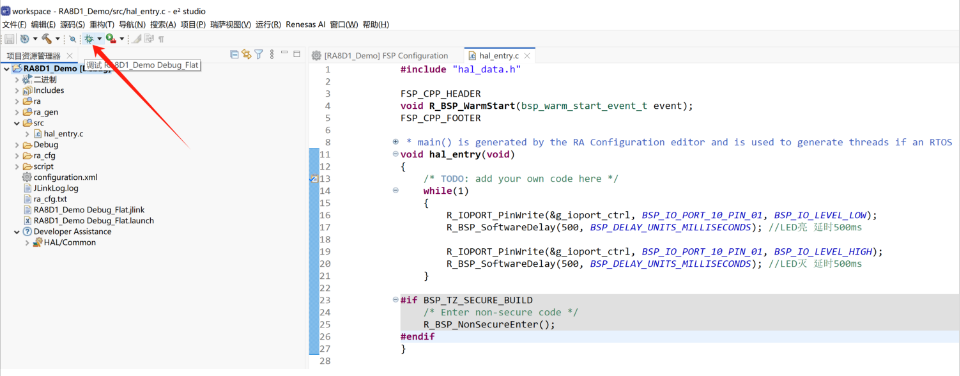The width and height of the screenshot is (960, 376).
Task: Click the pencil marker toolbar icon
Action: pyautogui.click(x=136, y=39)
